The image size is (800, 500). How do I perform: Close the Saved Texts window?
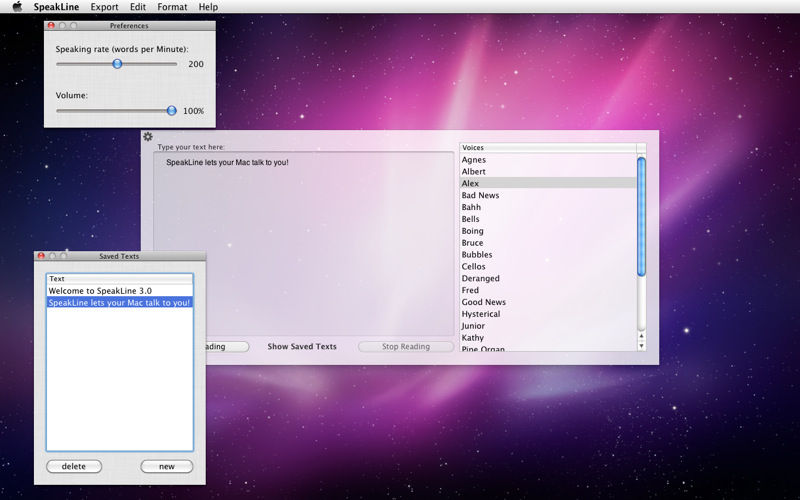41,256
